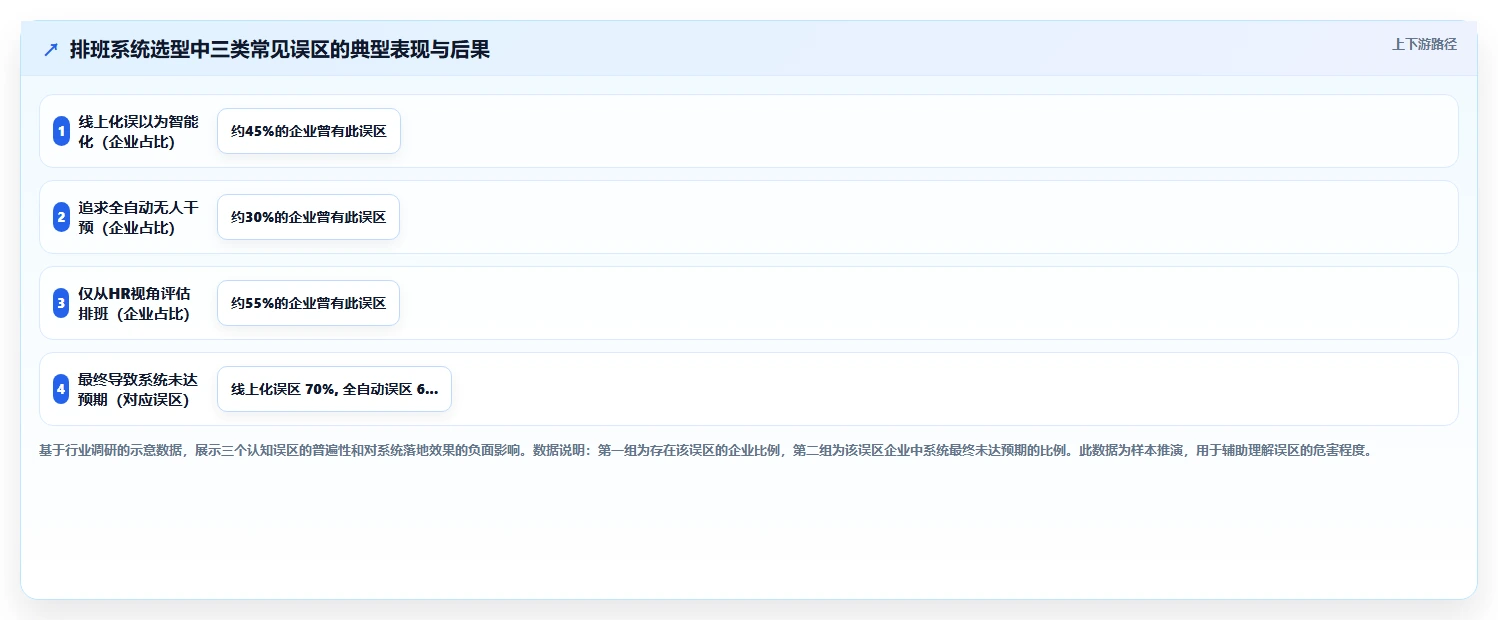Click the footnote starting 基于行业调研的示意数据

tap(707, 450)
